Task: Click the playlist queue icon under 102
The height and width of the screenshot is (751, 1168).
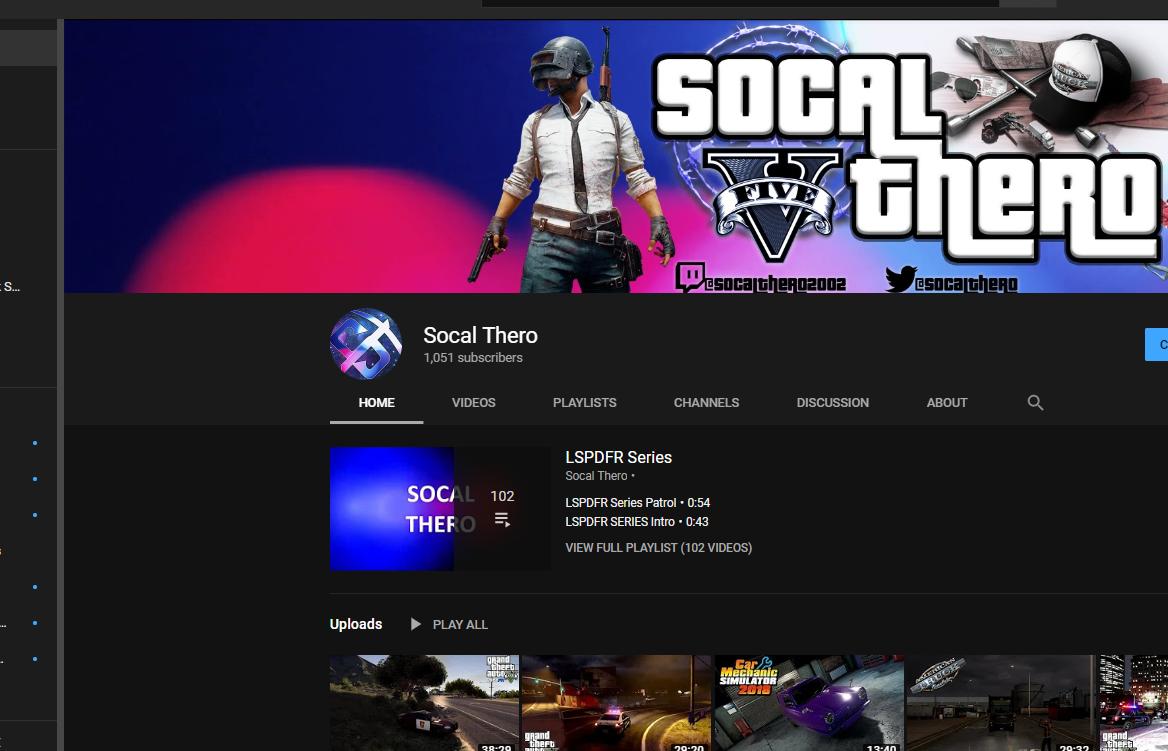Action: coord(502,519)
